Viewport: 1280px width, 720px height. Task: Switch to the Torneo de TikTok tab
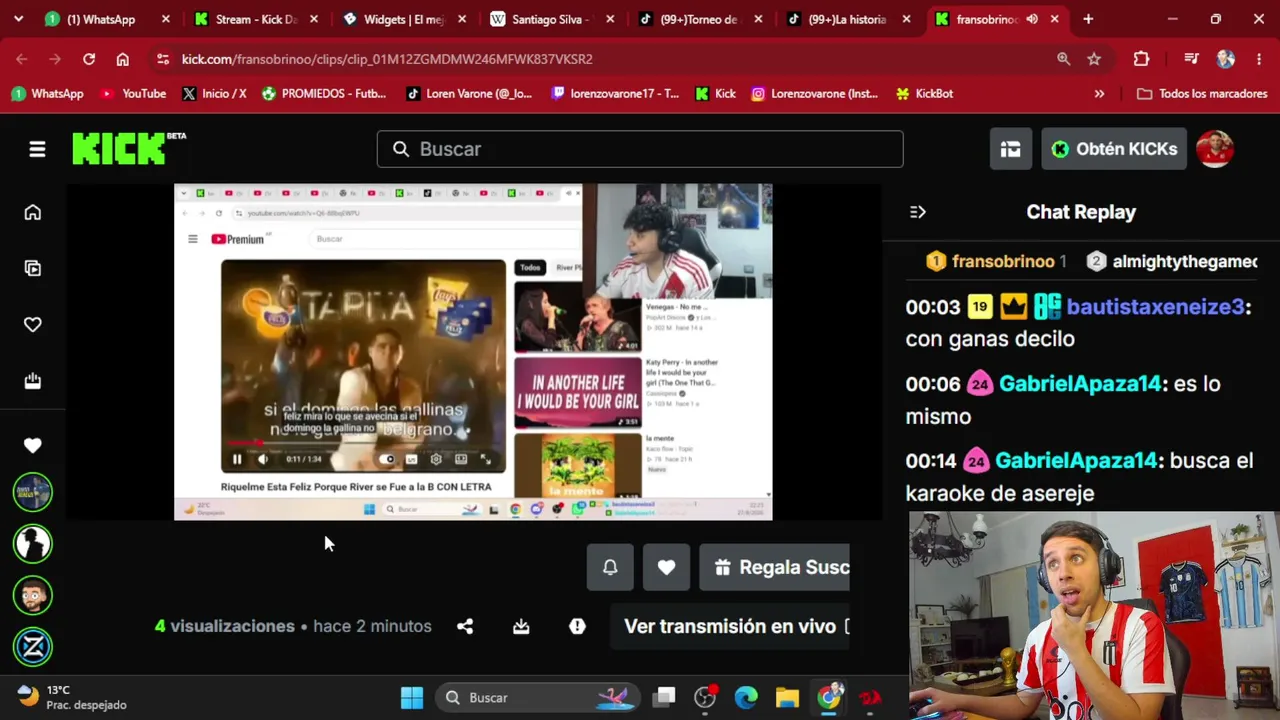click(x=700, y=19)
